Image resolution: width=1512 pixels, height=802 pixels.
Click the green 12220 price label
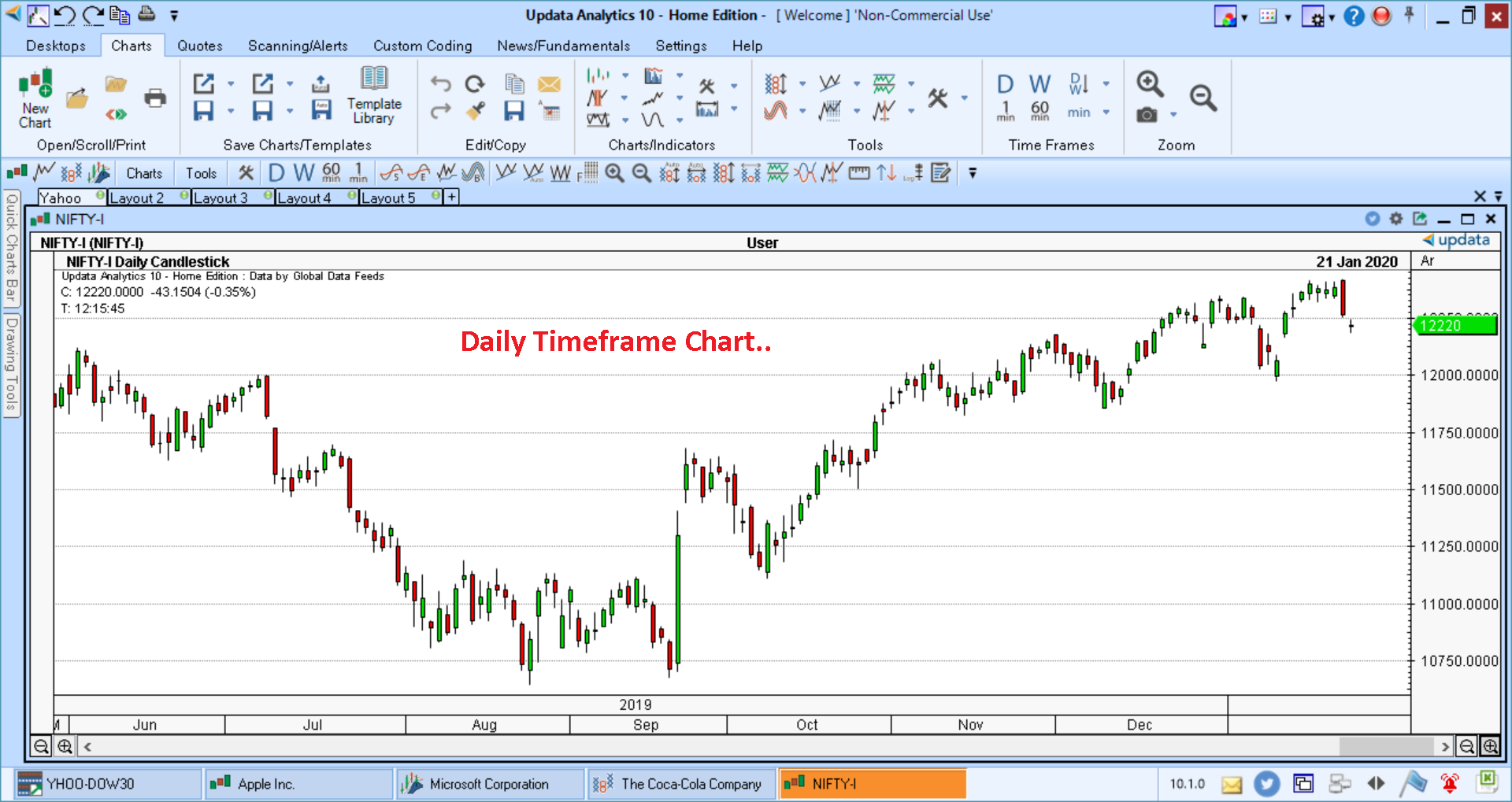1455,325
